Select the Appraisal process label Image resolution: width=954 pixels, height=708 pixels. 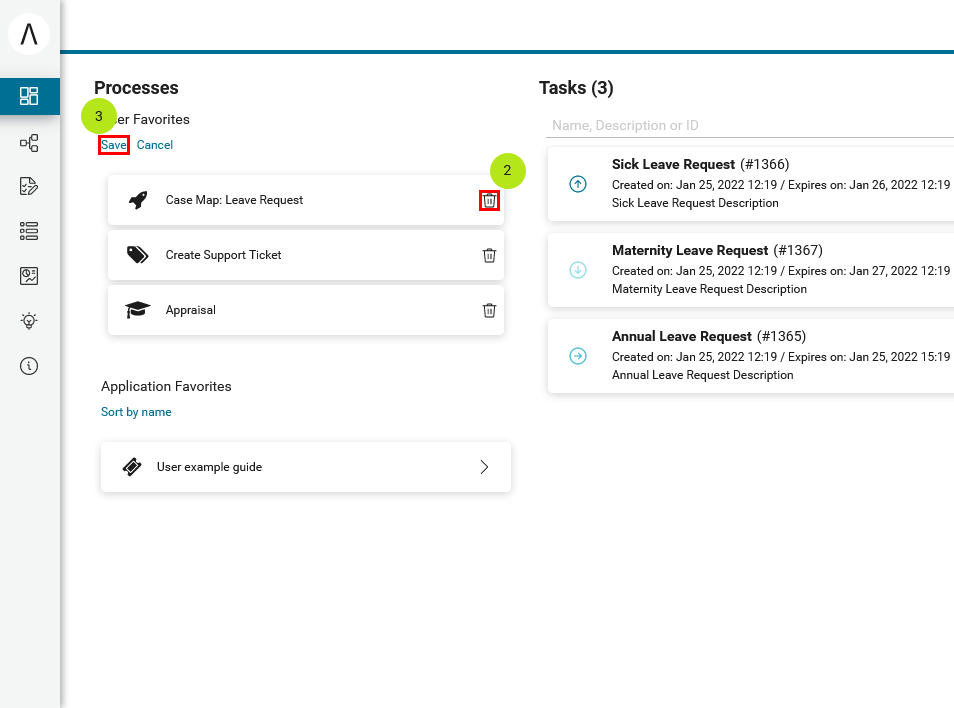(x=190, y=310)
